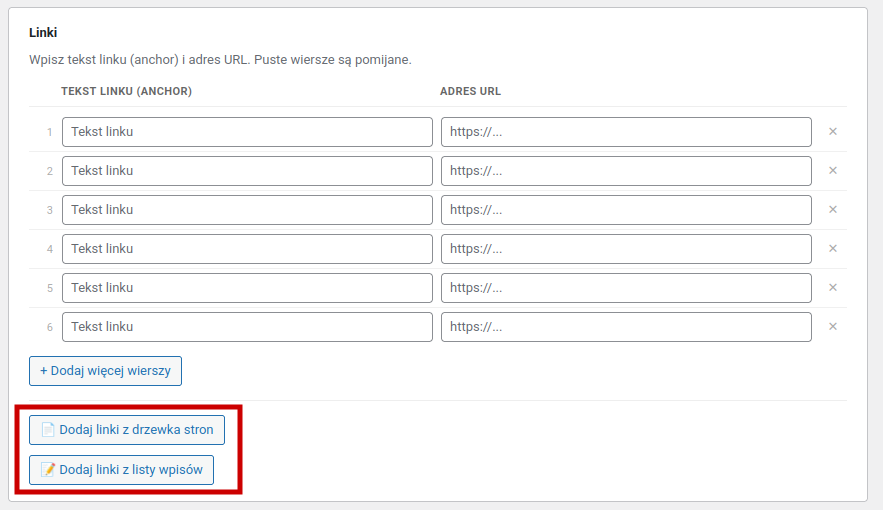Delete row 2 using its × icon
This screenshot has width=883, height=510.
[832, 171]
